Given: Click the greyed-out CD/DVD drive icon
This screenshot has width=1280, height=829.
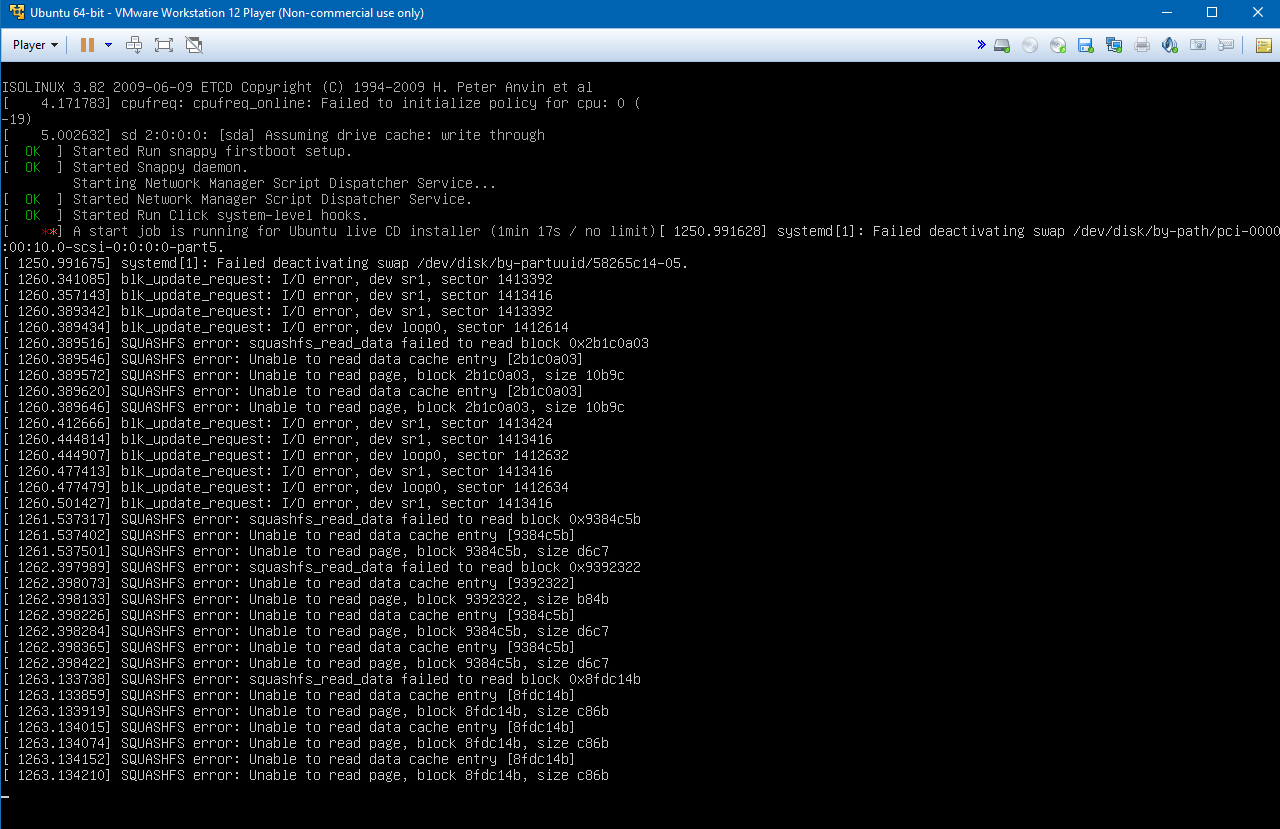Looking at the screenshot, I should point(1029,45).
